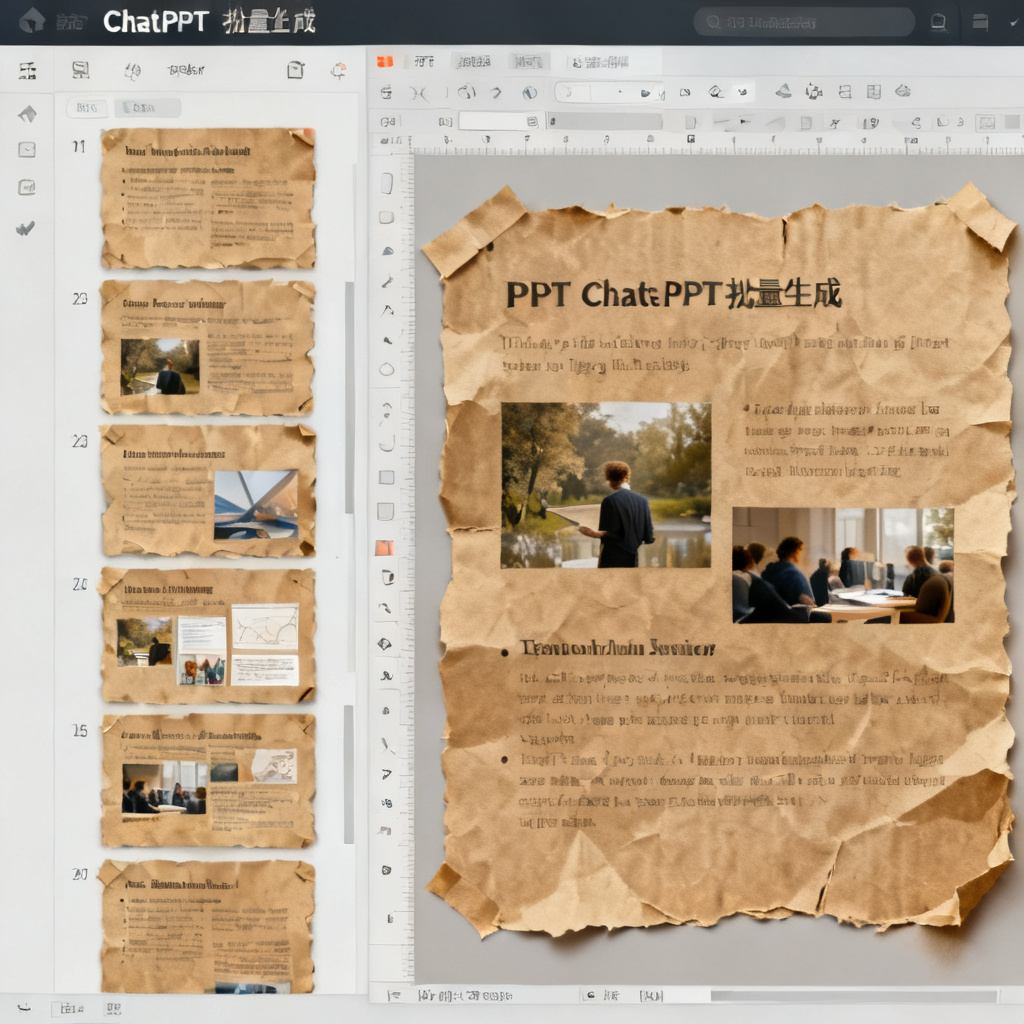
Task: Click the grey text field in the format row
Action: (605, 121)
